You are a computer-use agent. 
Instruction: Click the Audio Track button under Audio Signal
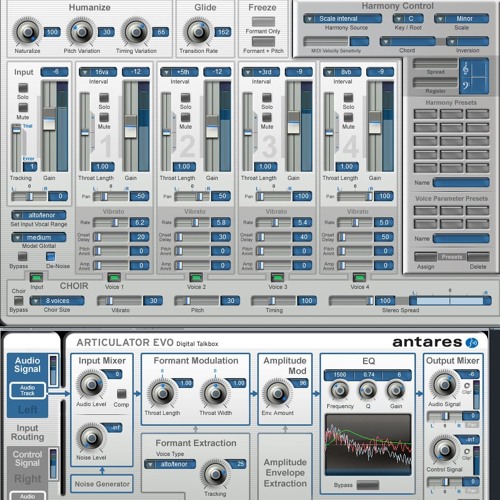click(x=27, y=390)
